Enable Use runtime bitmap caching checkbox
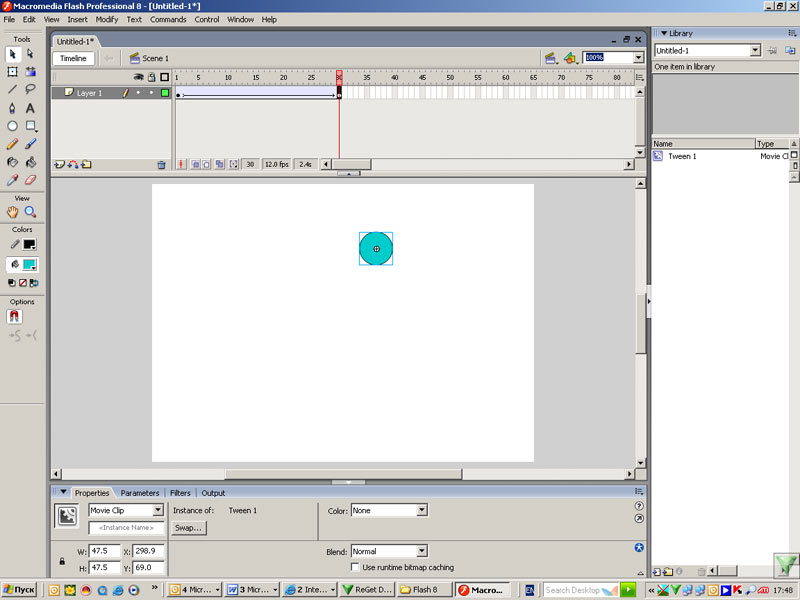The width and height of the screenshot is (800, 600). 355,567
